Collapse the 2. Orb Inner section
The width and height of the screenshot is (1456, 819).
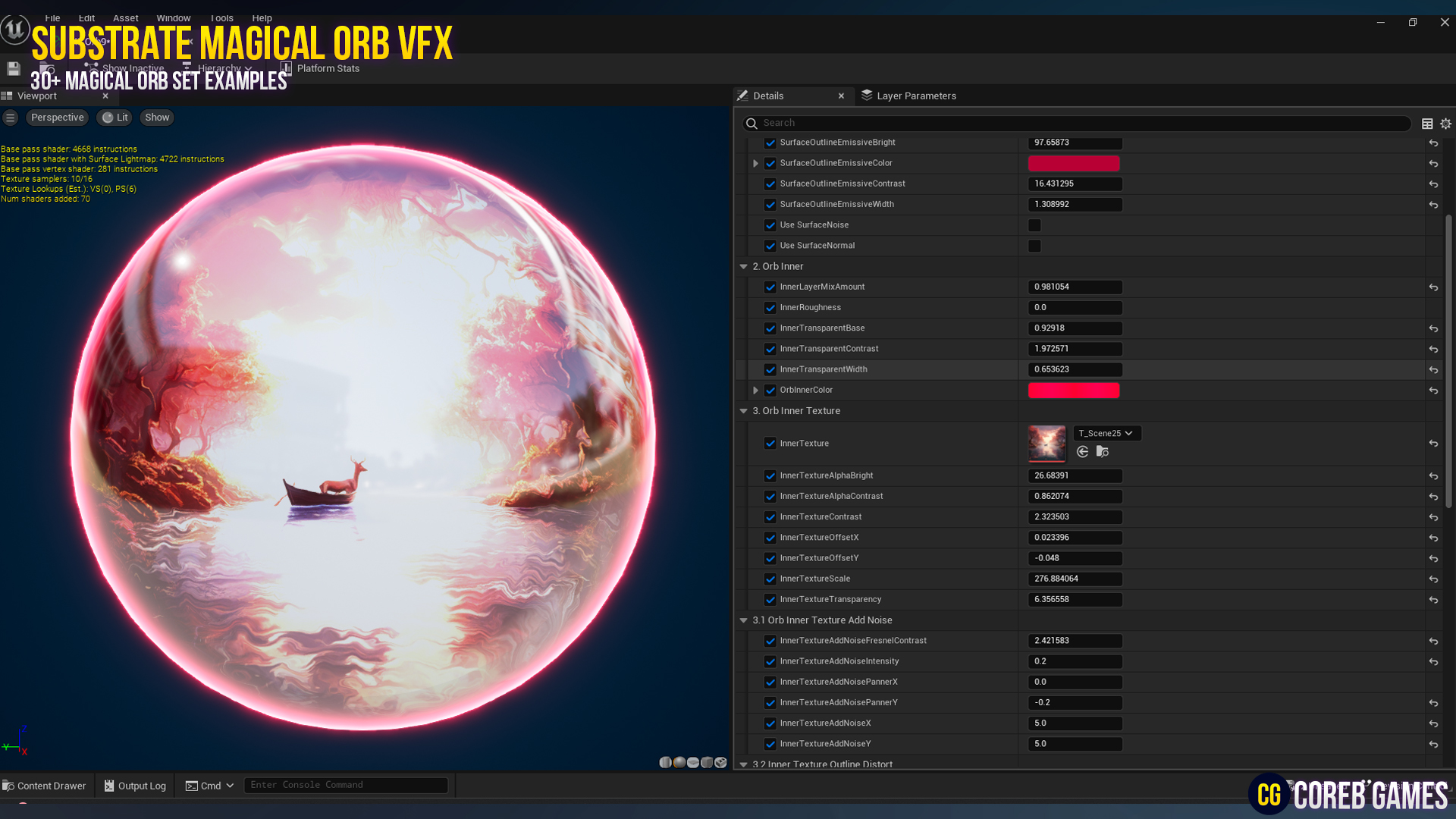pos(743,266)
